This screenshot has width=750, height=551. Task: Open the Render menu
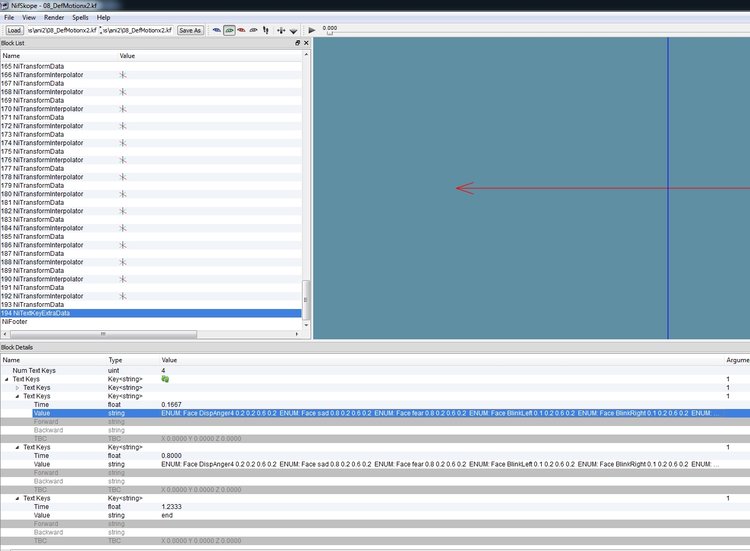[54, 18]
